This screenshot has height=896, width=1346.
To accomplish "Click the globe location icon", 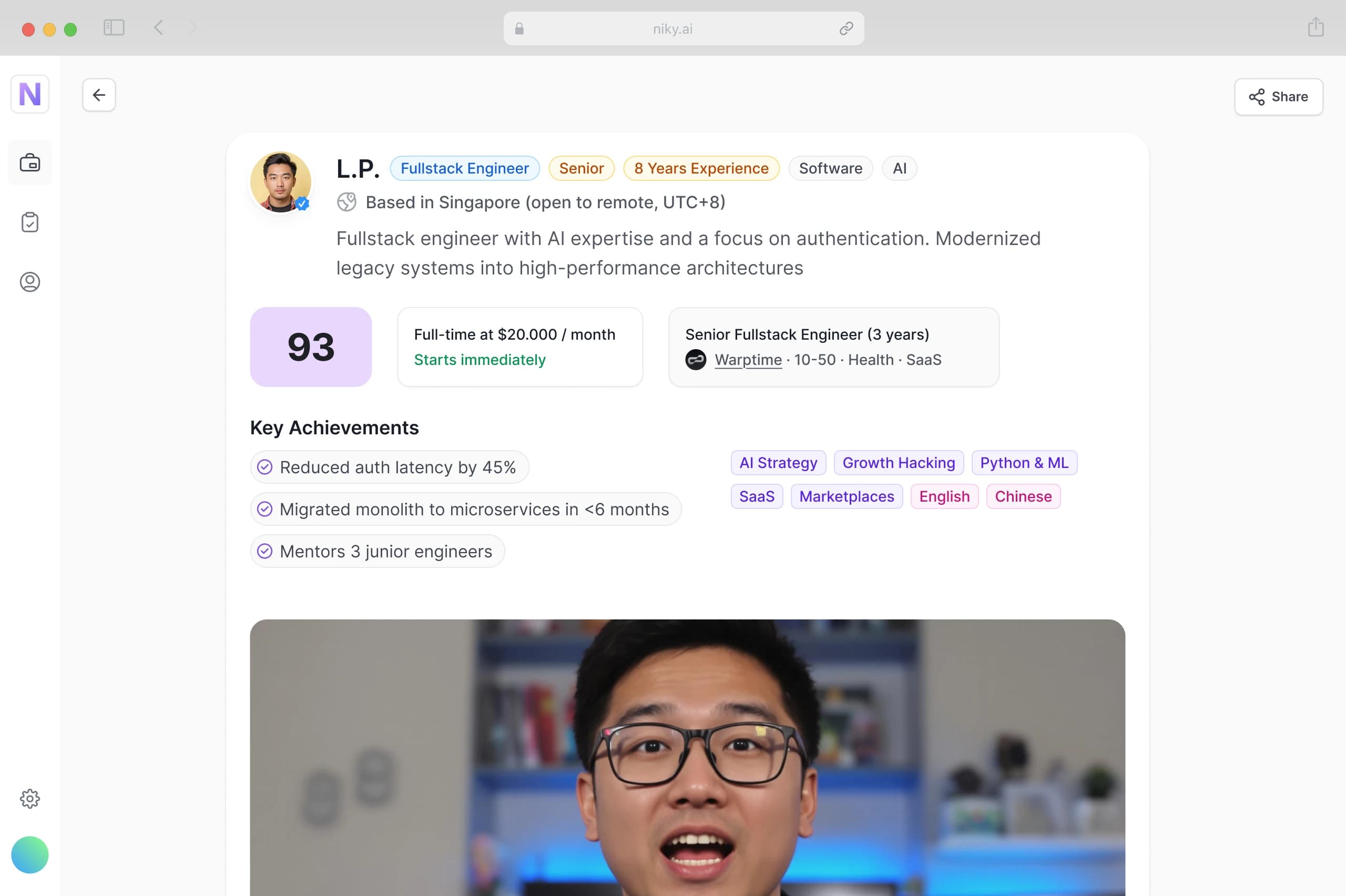I will click(346, 202).
